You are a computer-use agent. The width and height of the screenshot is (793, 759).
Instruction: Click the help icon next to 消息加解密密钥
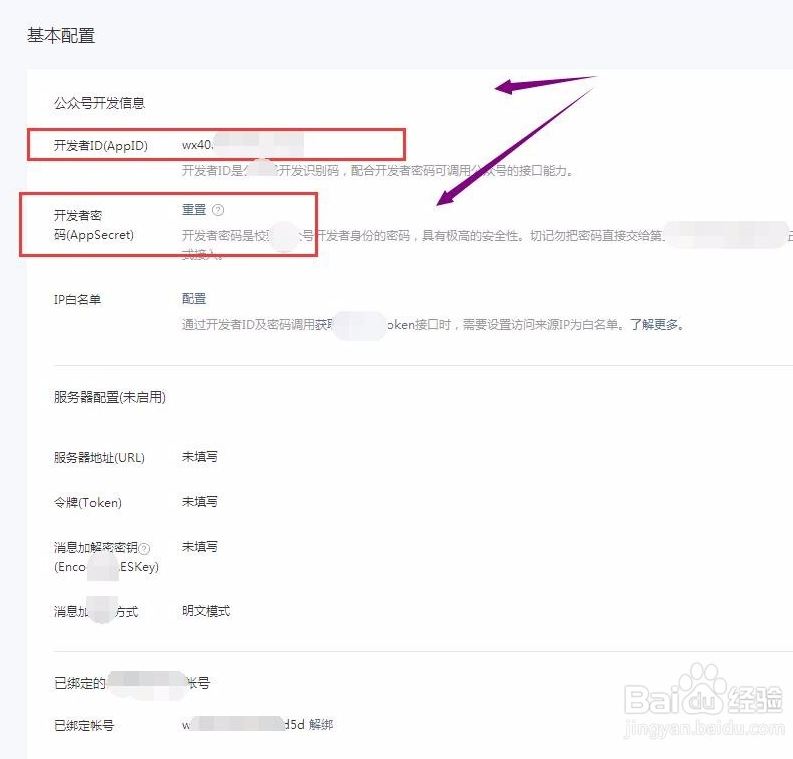tap(145, 548)
